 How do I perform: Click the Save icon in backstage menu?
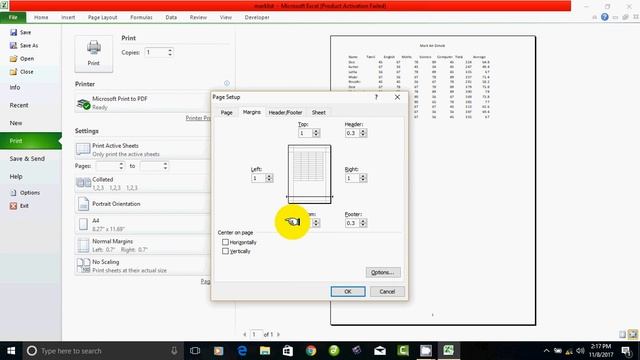(x=13, y=32)
